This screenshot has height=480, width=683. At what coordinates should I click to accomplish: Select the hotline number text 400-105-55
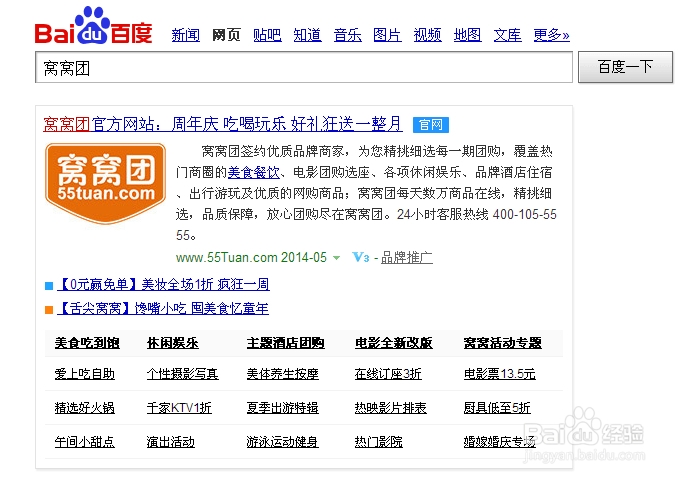(524, 214)
